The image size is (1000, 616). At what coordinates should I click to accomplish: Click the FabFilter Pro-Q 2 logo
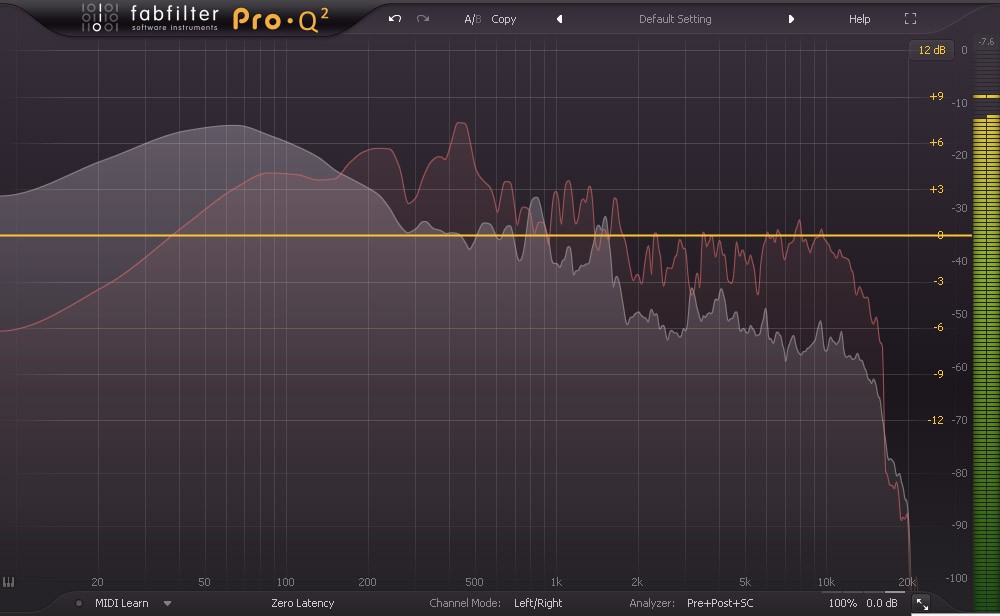pyautogui.click(x=205, y=18)
